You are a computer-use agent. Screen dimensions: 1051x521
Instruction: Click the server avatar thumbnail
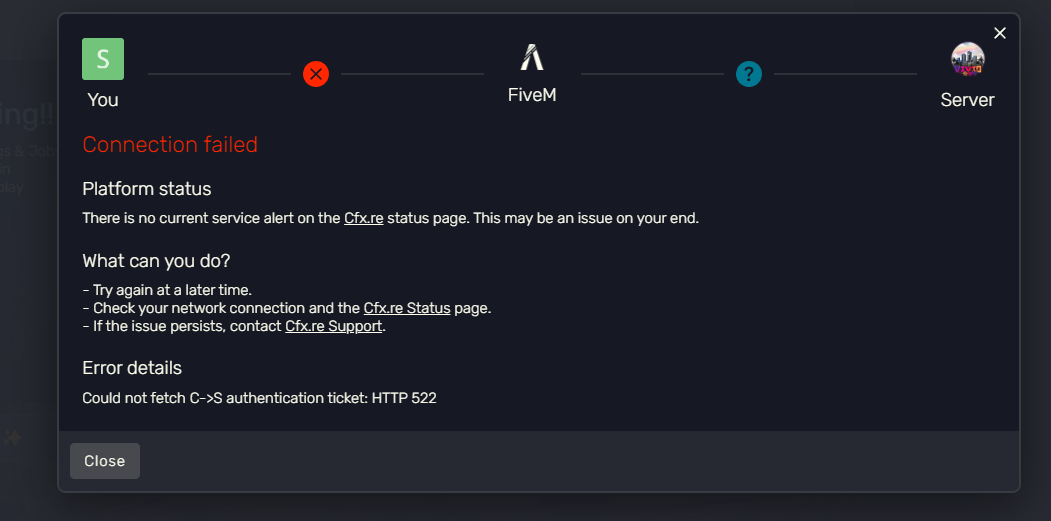click(967, 59)
